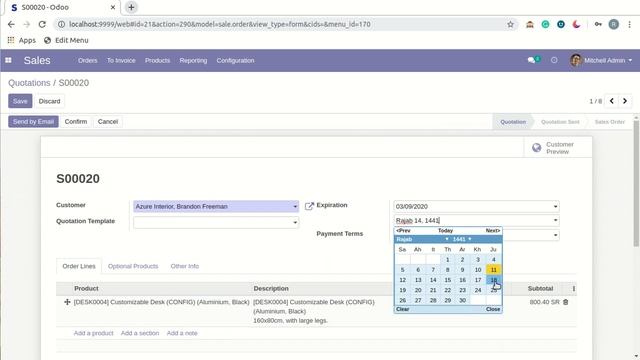Screen dimensions: 640x360
Task: Discard the changes
Action: [x=49, y=101]
